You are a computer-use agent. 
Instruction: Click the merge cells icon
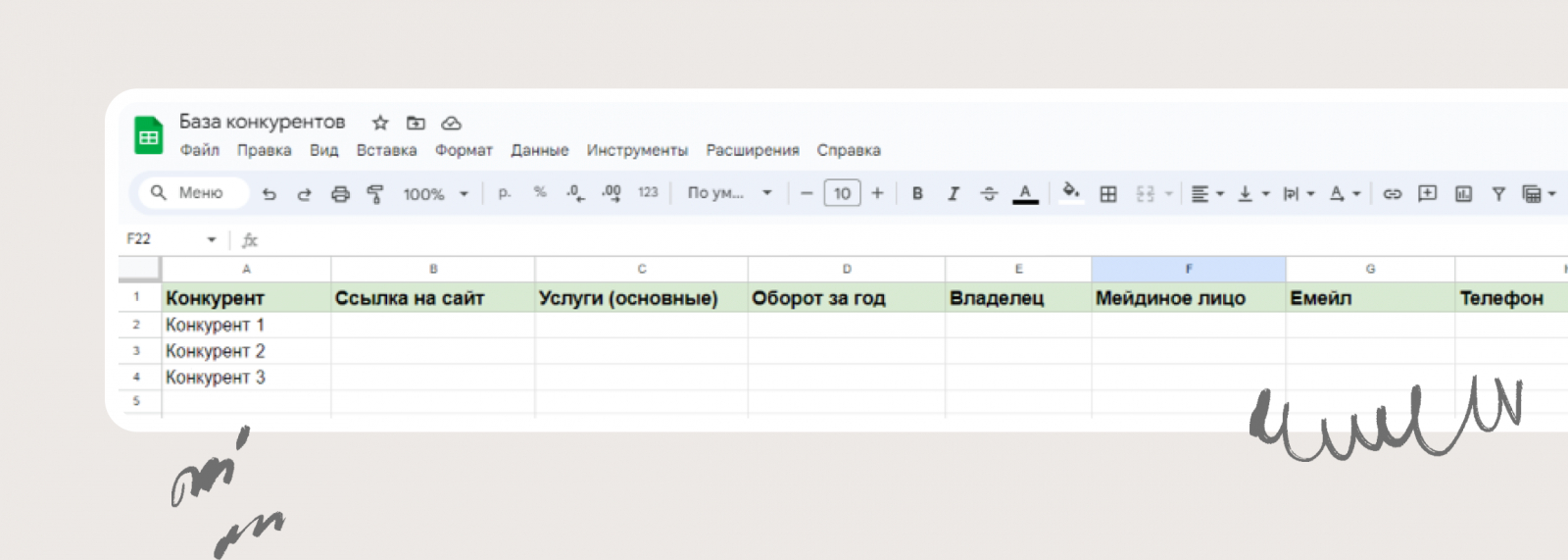[x=1145, y=194]
